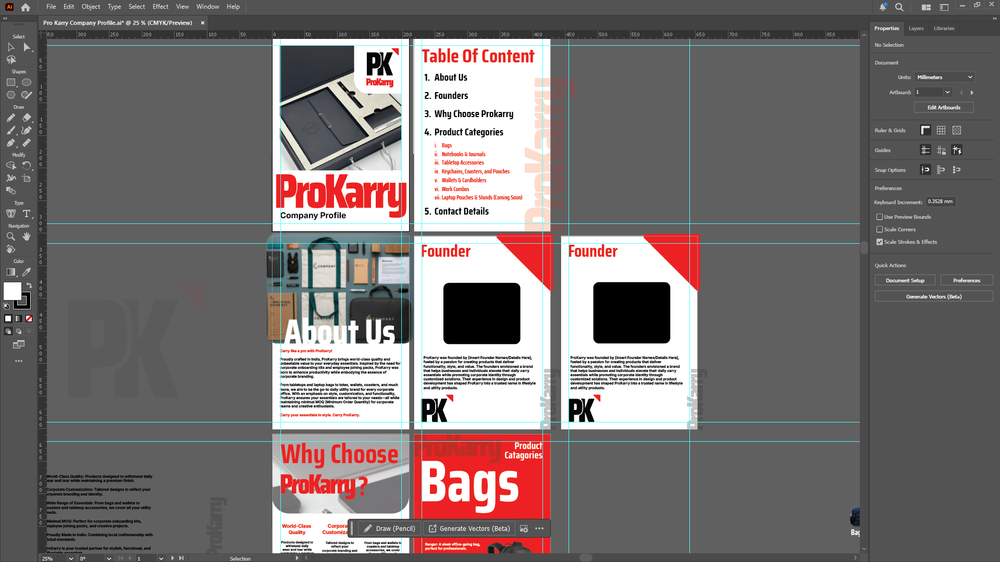Switch to the Libraries tab

(x=943, y=28)
